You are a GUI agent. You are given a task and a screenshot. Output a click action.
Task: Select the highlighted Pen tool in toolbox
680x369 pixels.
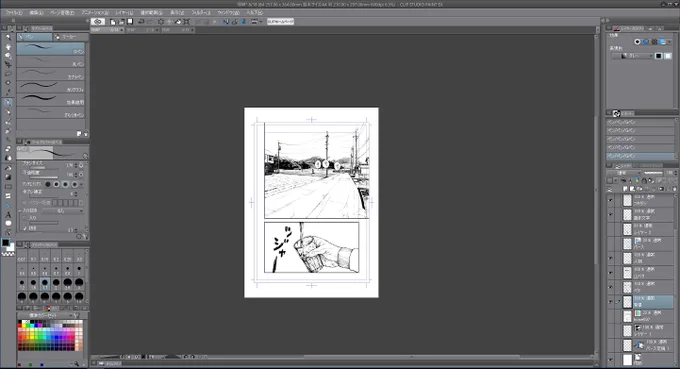8,103
